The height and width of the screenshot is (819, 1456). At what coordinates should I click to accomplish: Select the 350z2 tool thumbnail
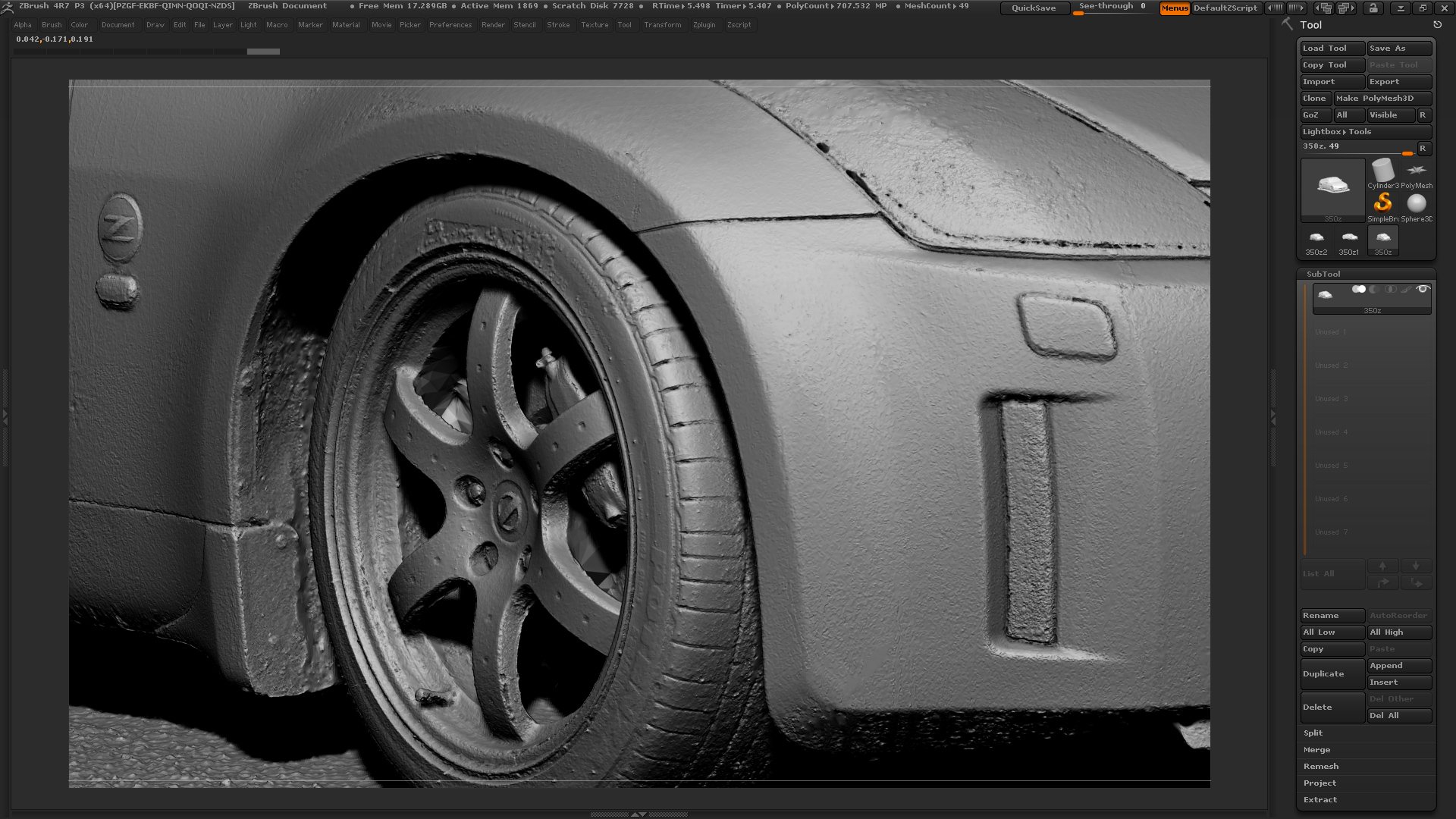point(1316,237)
